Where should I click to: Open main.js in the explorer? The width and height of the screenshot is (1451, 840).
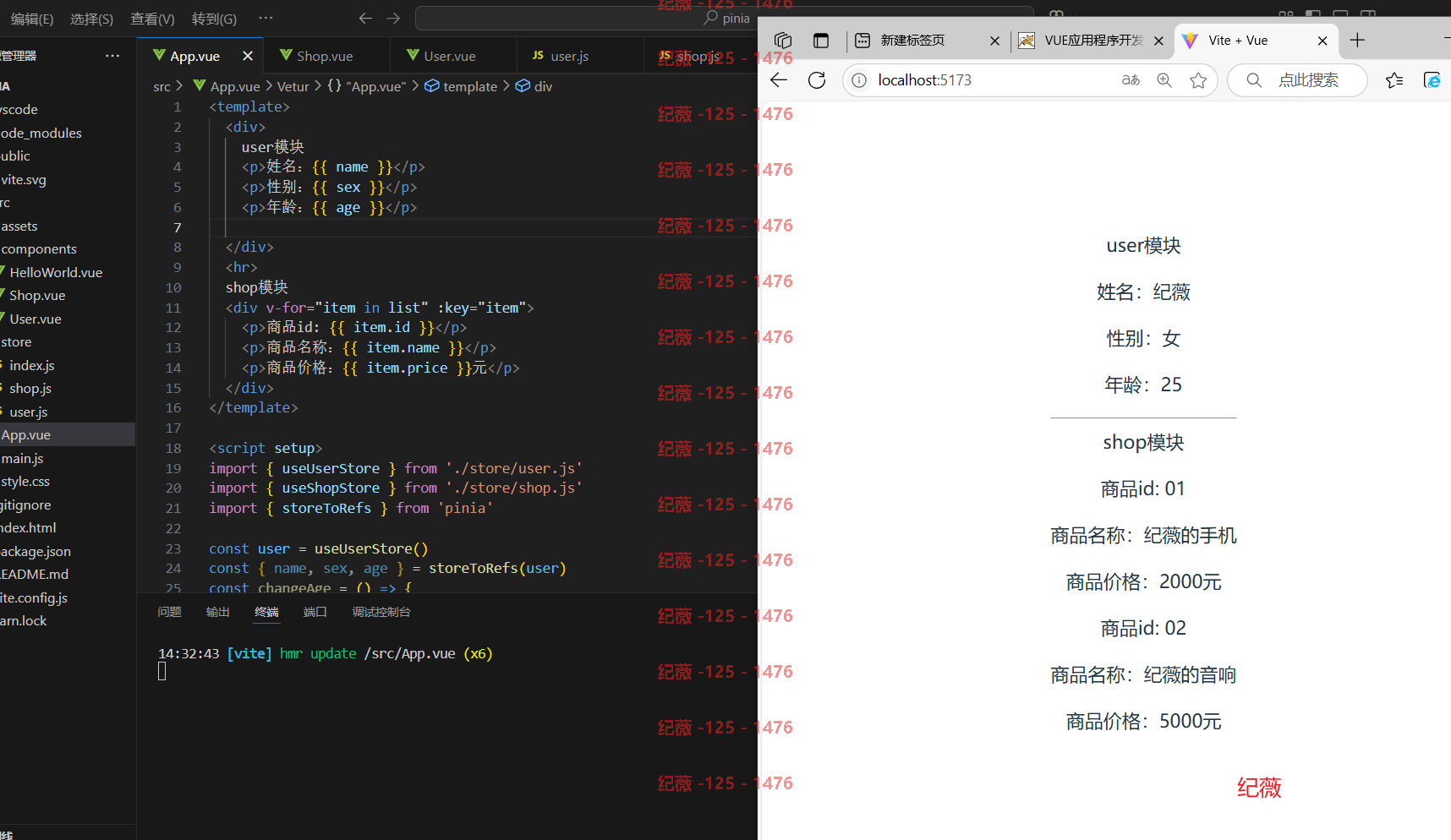22,458
